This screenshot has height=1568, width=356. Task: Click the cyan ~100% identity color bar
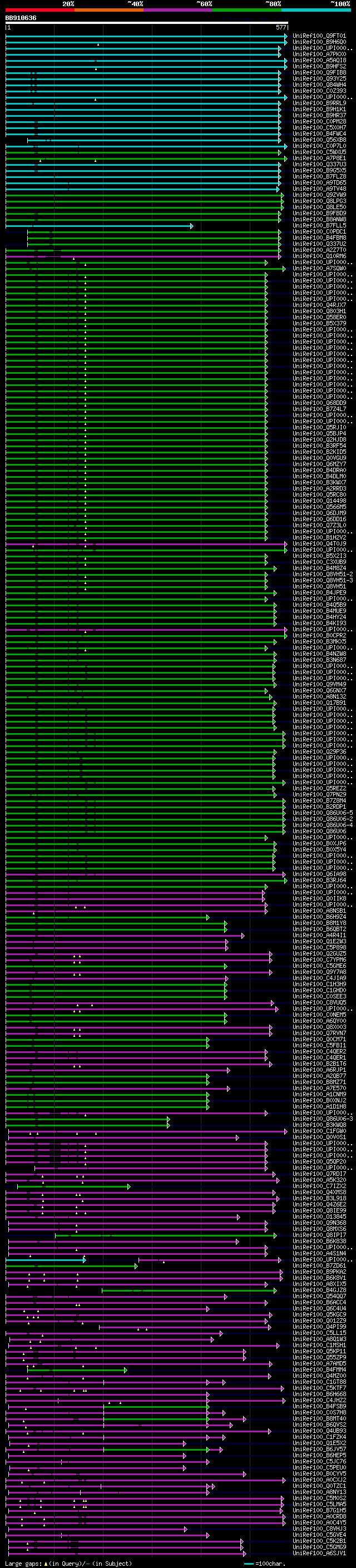[316, 10]
